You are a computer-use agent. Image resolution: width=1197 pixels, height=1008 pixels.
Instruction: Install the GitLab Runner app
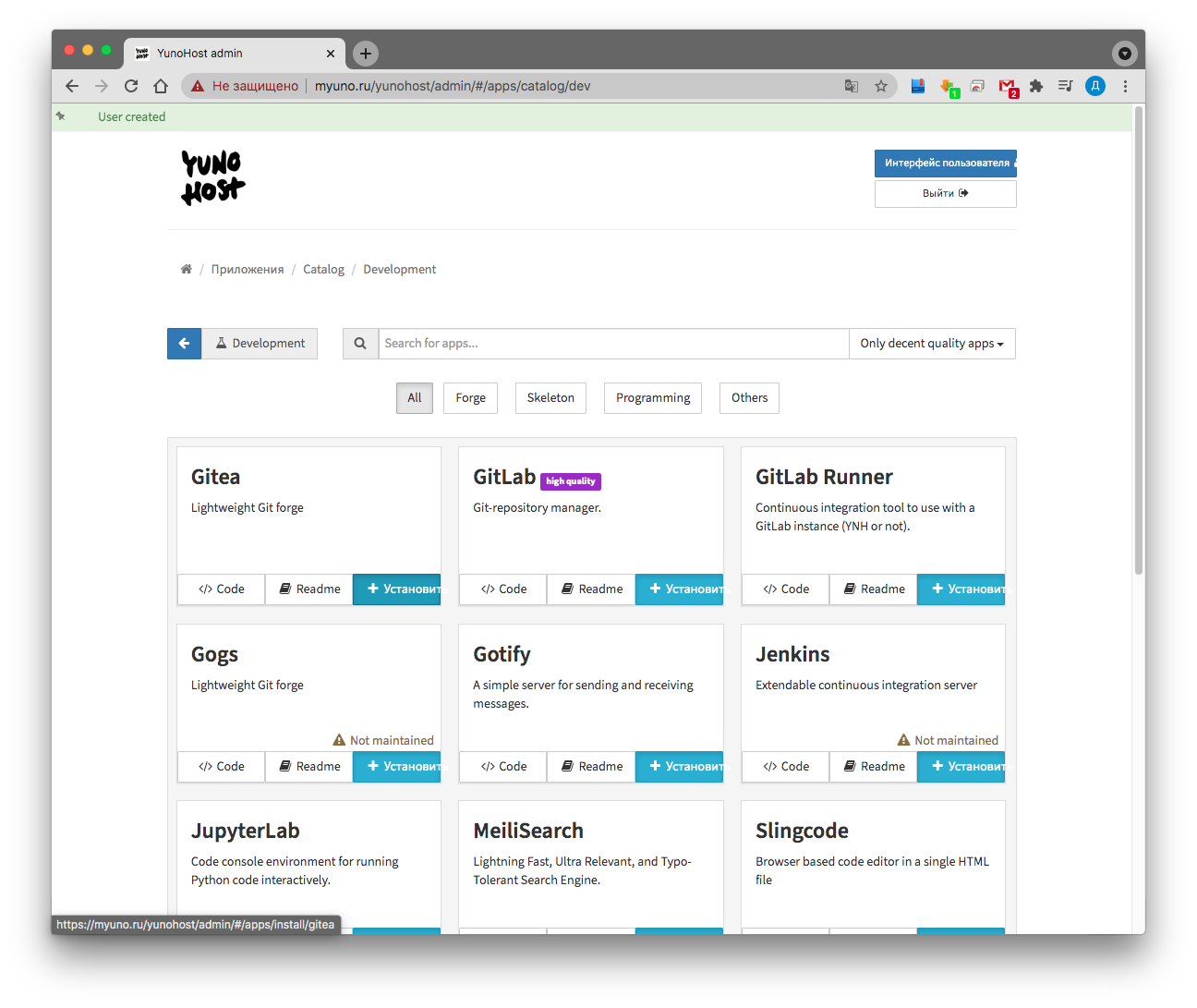(961, 589)
